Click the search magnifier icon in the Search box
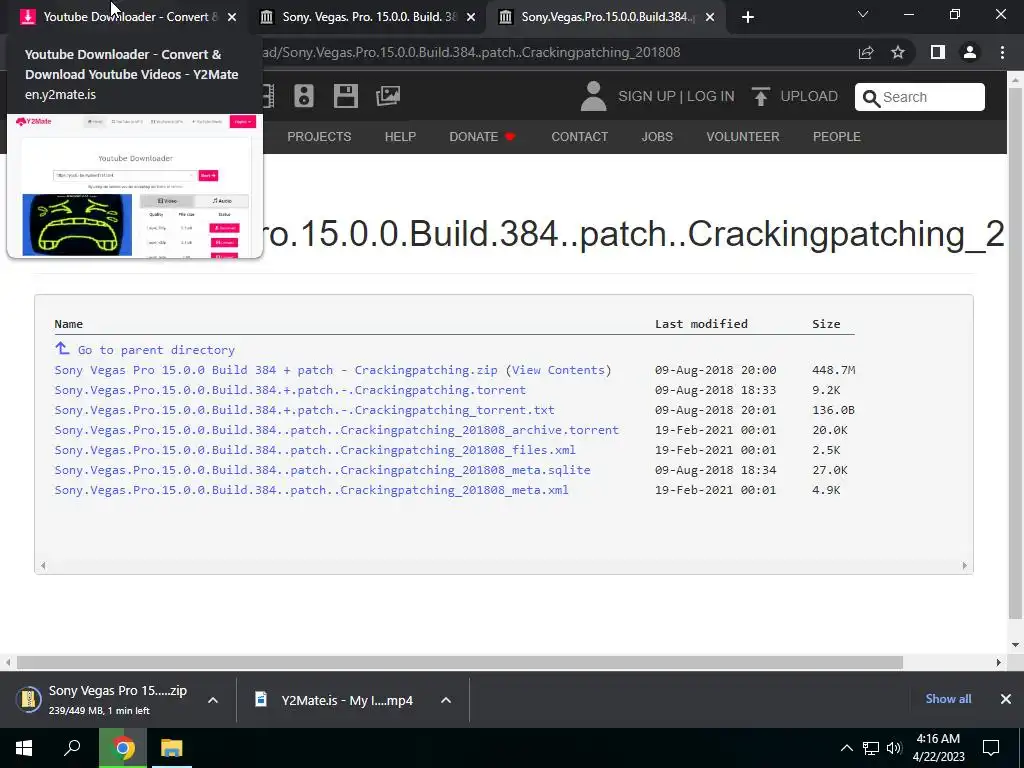This screenshot has height=768, width=1024. click(x=871, y=98)
